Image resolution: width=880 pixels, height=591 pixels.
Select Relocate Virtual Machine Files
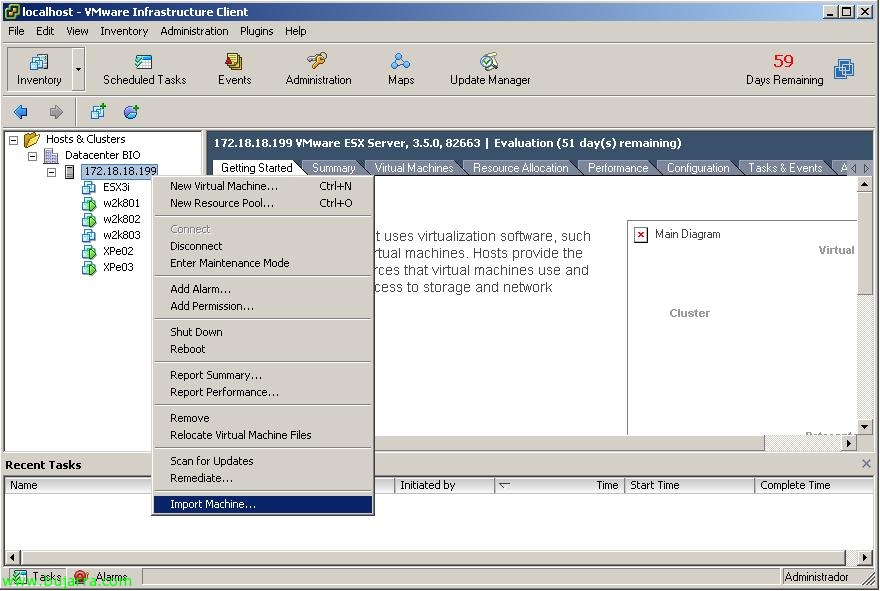[263, 435]
